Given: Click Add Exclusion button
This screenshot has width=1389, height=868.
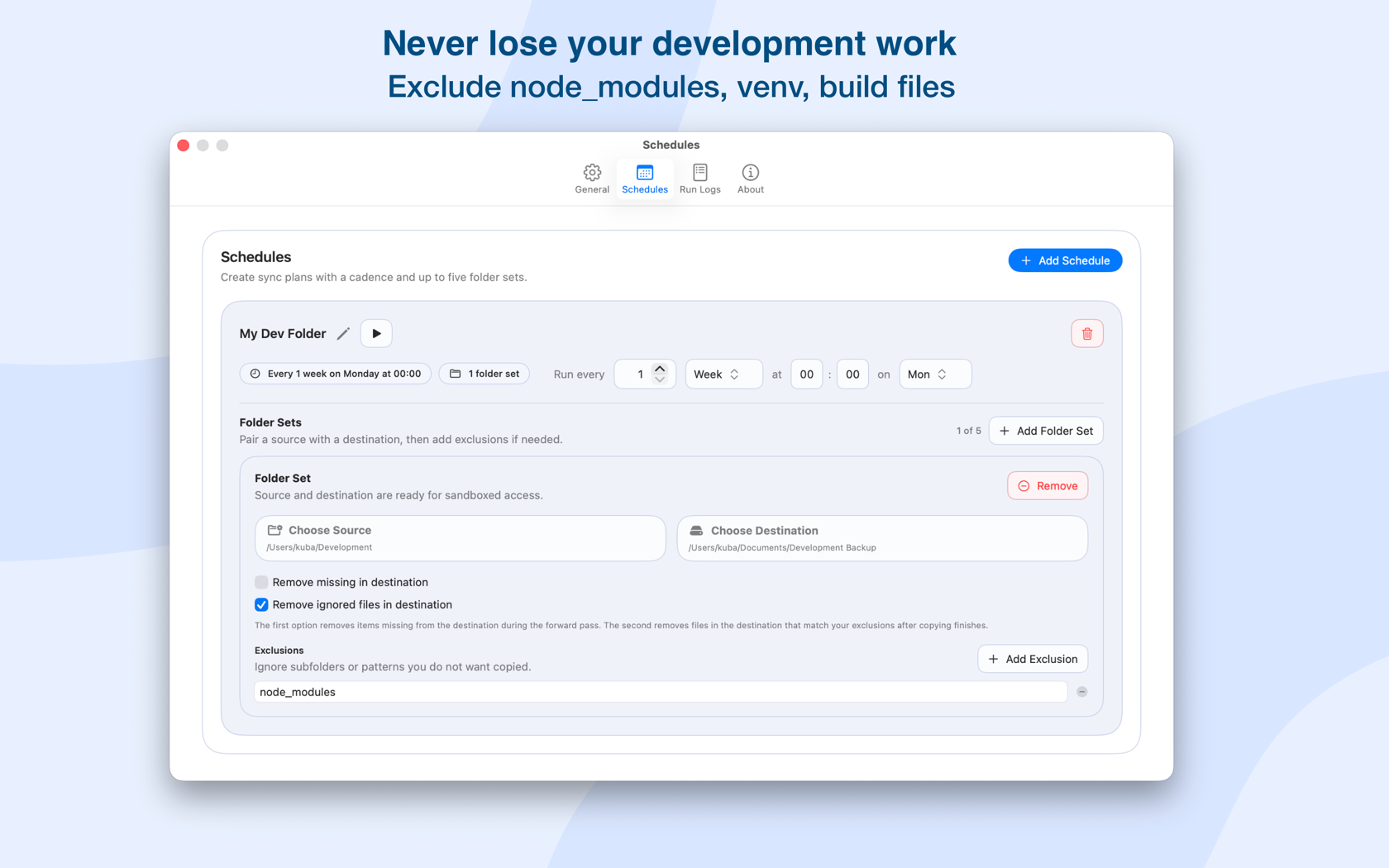Looking at the screenshot, I should (1032, 659).
